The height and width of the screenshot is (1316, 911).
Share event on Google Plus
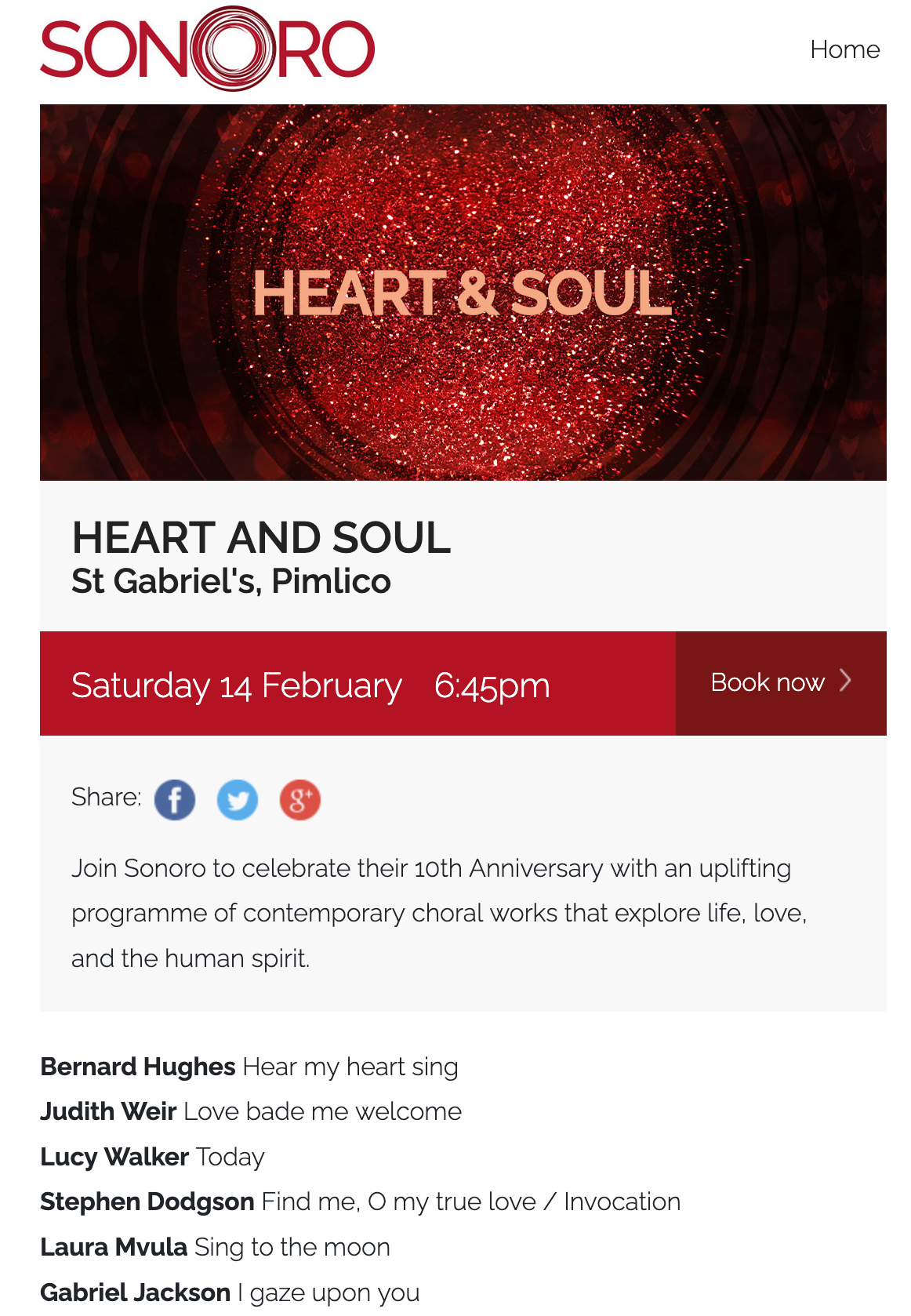tap(300, 800)
